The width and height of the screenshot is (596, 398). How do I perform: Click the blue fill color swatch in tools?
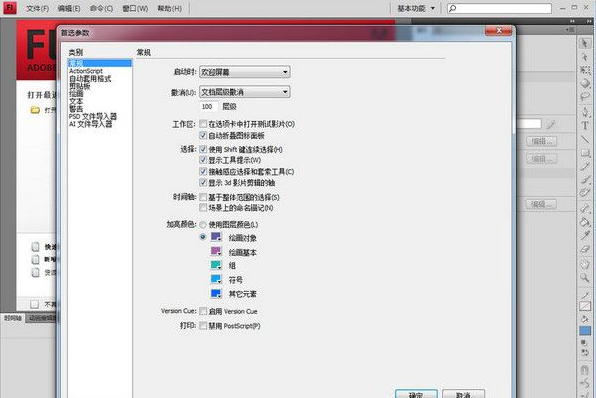(585, 331)
